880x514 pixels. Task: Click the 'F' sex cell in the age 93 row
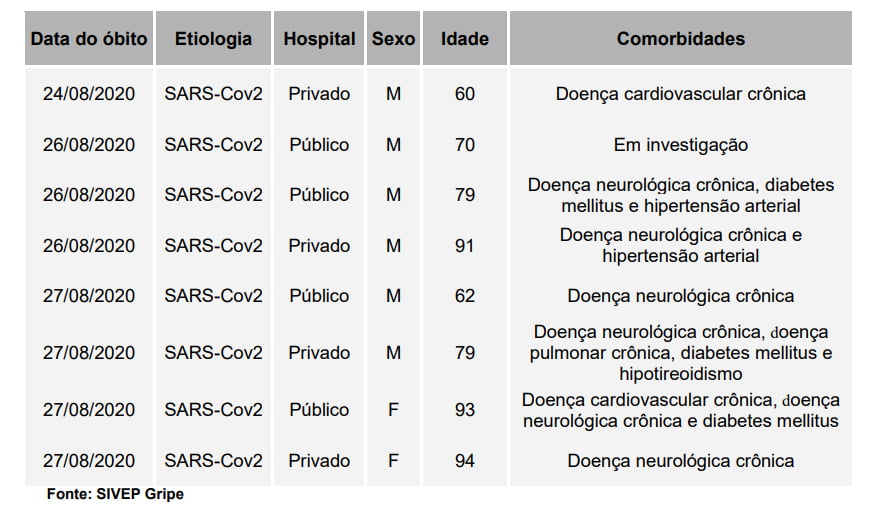[x=393, y=410]
